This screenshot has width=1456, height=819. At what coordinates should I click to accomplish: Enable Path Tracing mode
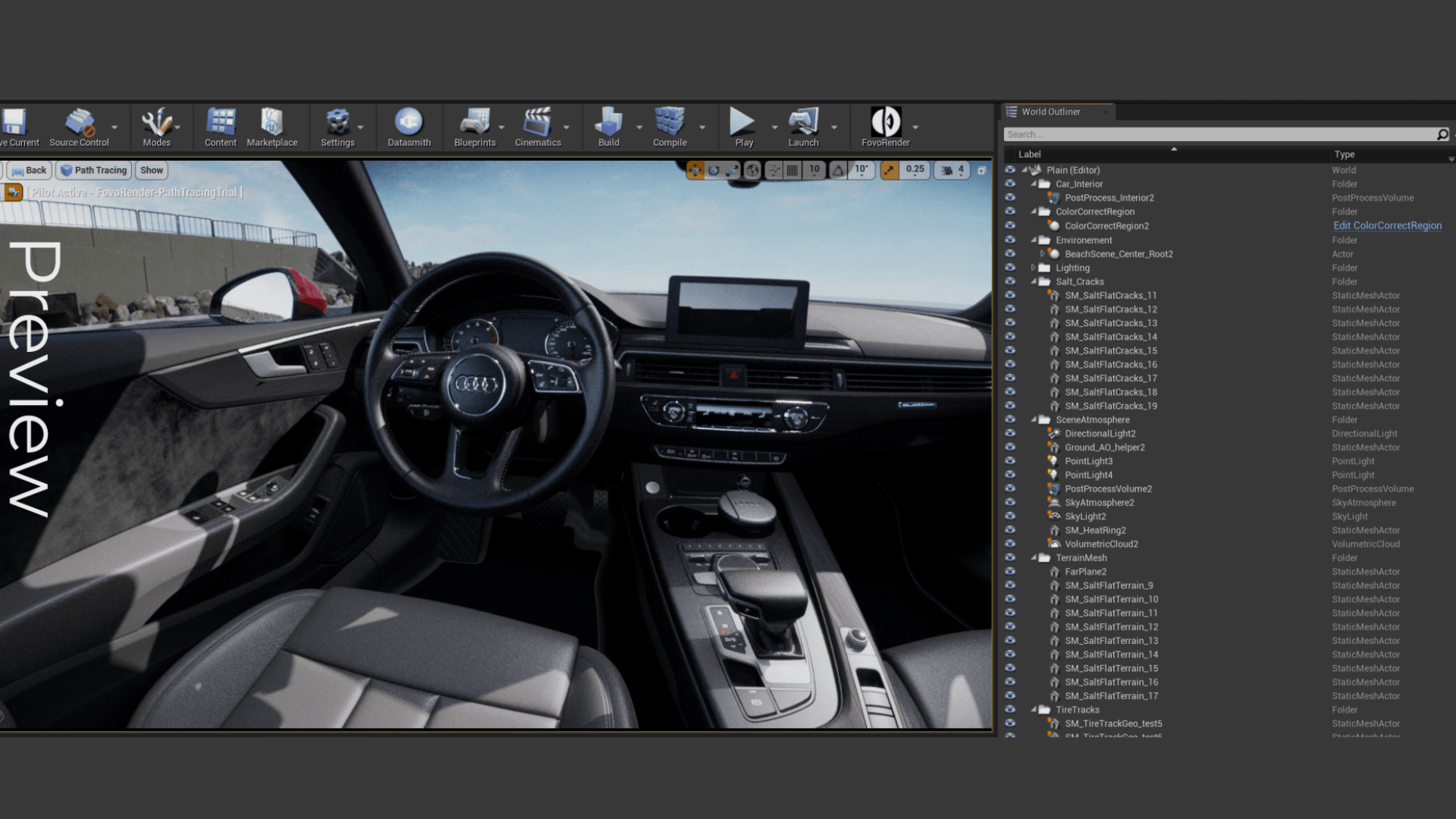(x=93, y=170)
